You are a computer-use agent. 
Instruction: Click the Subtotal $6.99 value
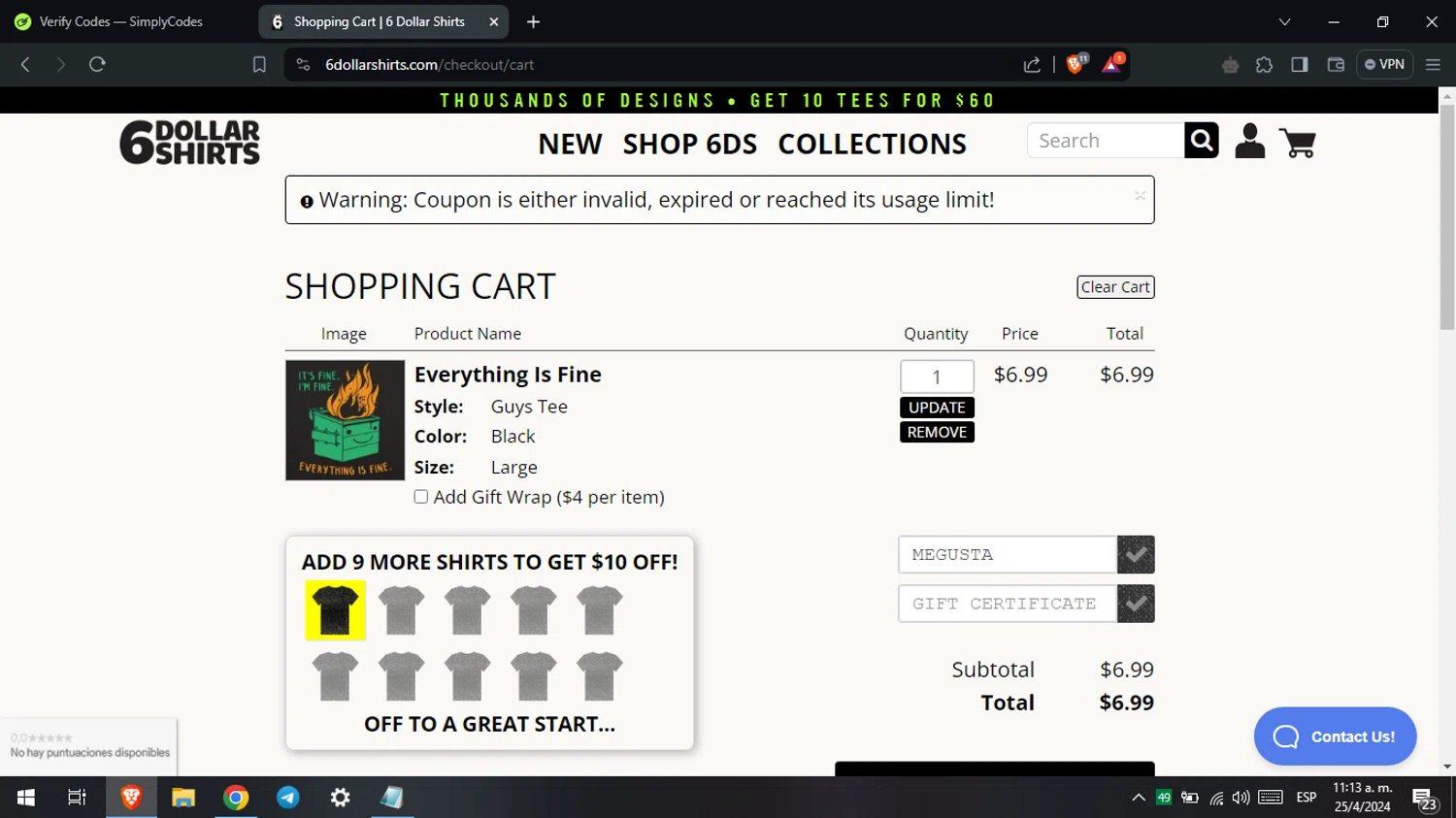pos(1126,670)
